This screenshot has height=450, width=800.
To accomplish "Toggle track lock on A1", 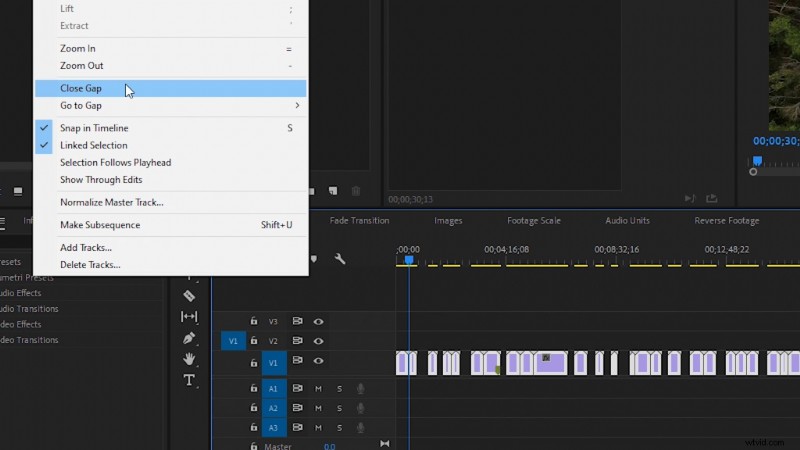I will point(254,388).
